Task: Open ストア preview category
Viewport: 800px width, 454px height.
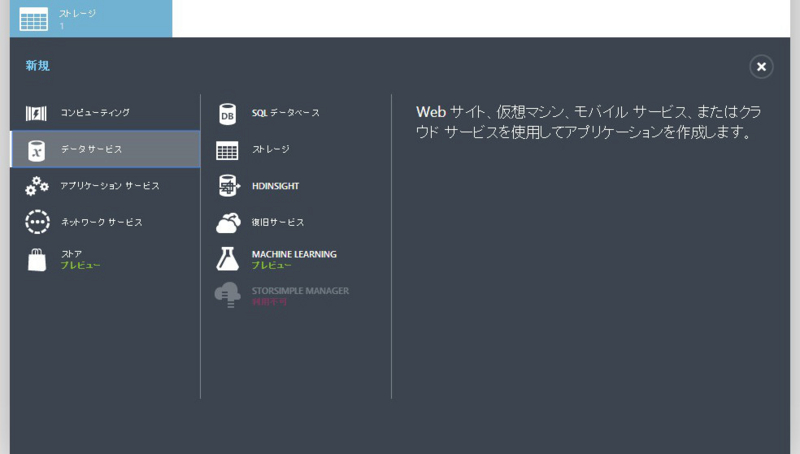Action: point(105,259)
